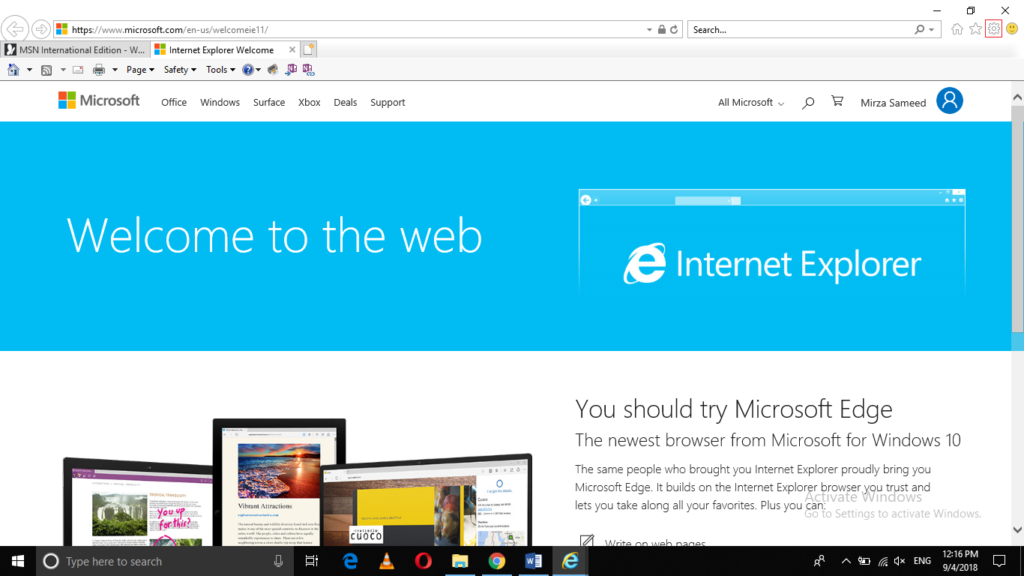
Task: Open the shopping cart icon
Action: point(837,101)
